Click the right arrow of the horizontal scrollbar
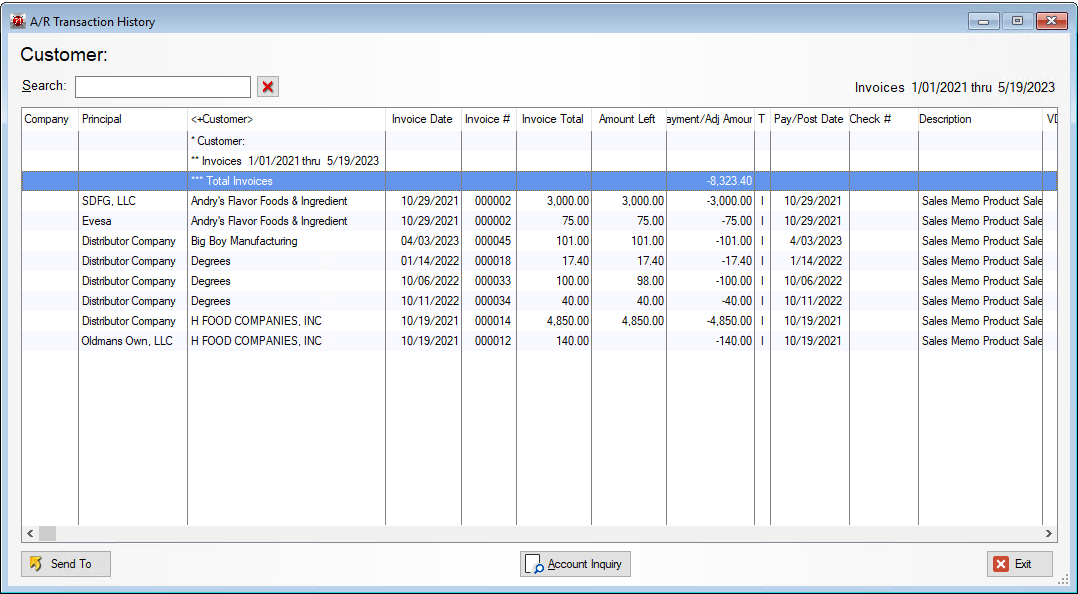This screenshot has height=594, width=1078. (x=1048, y=534)
